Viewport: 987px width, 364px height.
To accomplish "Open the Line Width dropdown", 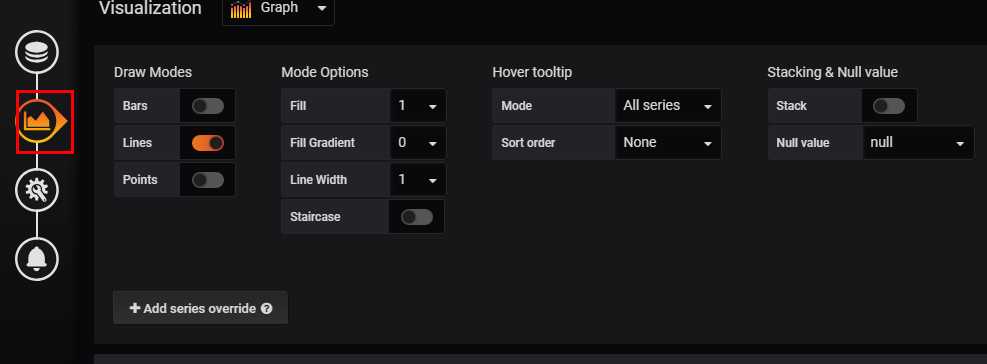I will [418, 180].
